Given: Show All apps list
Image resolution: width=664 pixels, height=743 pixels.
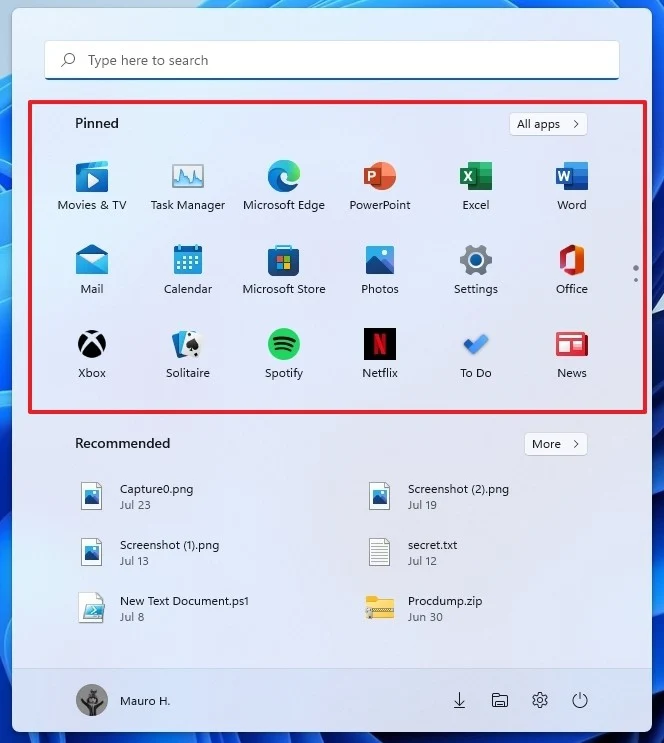Looking at the screenshot, I should click(x=548, y=124).
